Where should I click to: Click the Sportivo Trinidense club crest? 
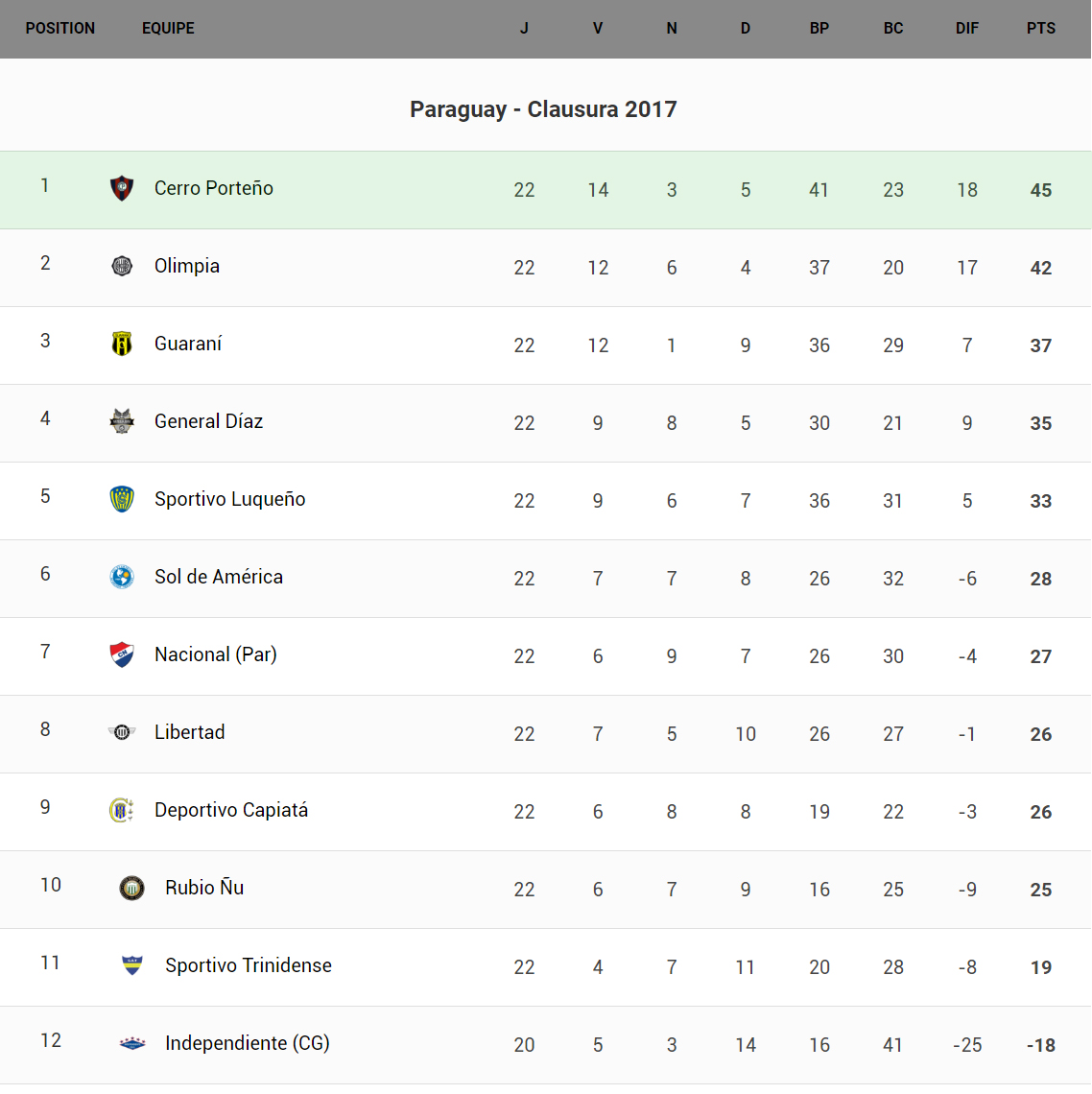click(x=132, y=965)
